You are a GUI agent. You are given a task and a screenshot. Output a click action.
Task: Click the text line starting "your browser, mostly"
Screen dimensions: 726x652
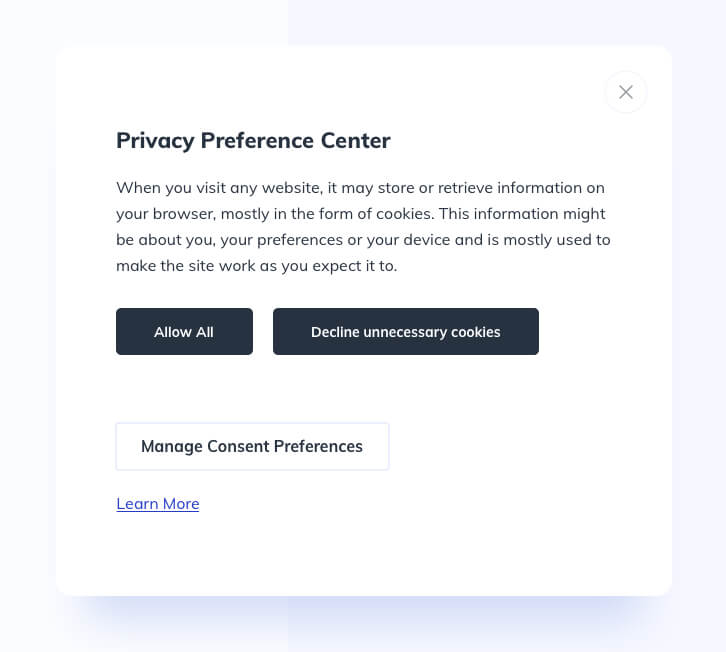360,214
